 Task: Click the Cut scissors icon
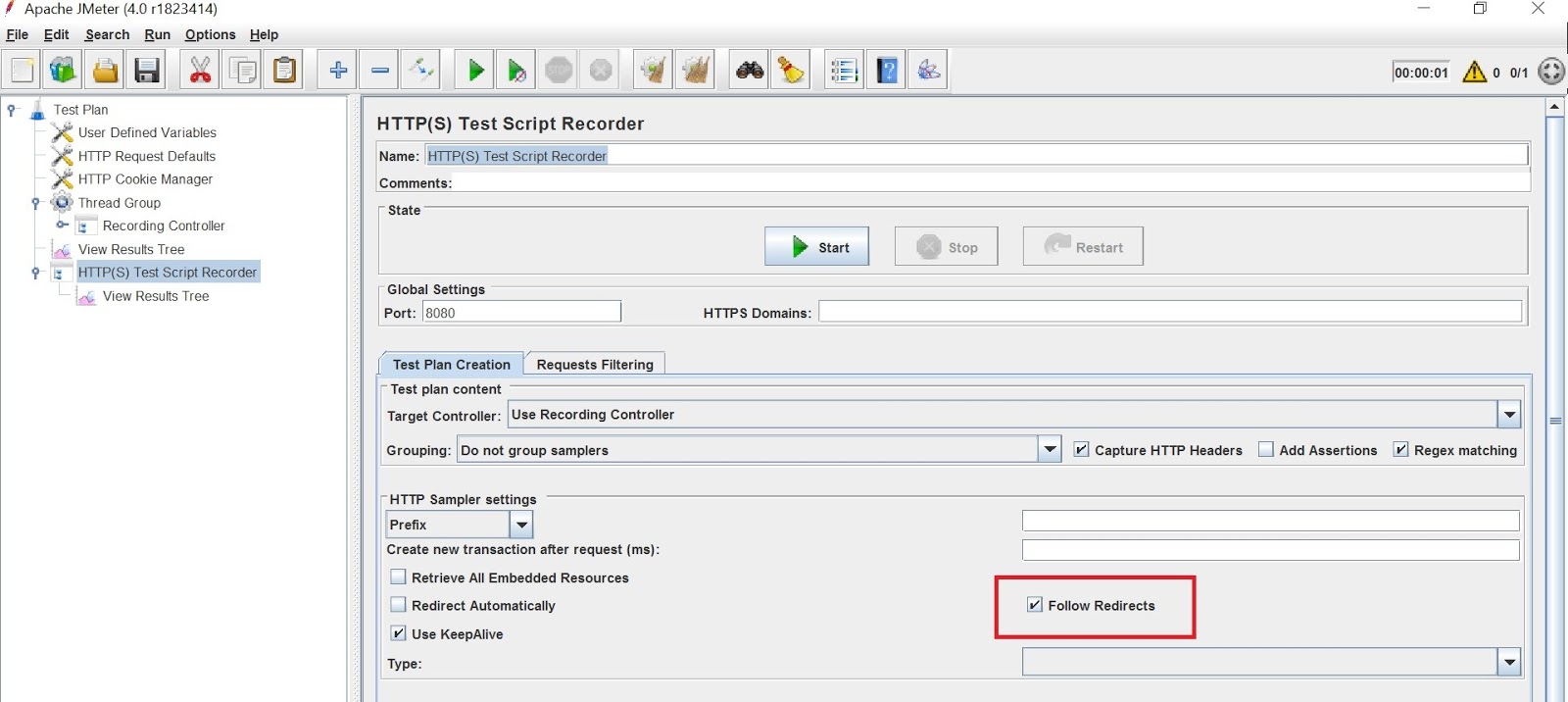click(200, 71)
